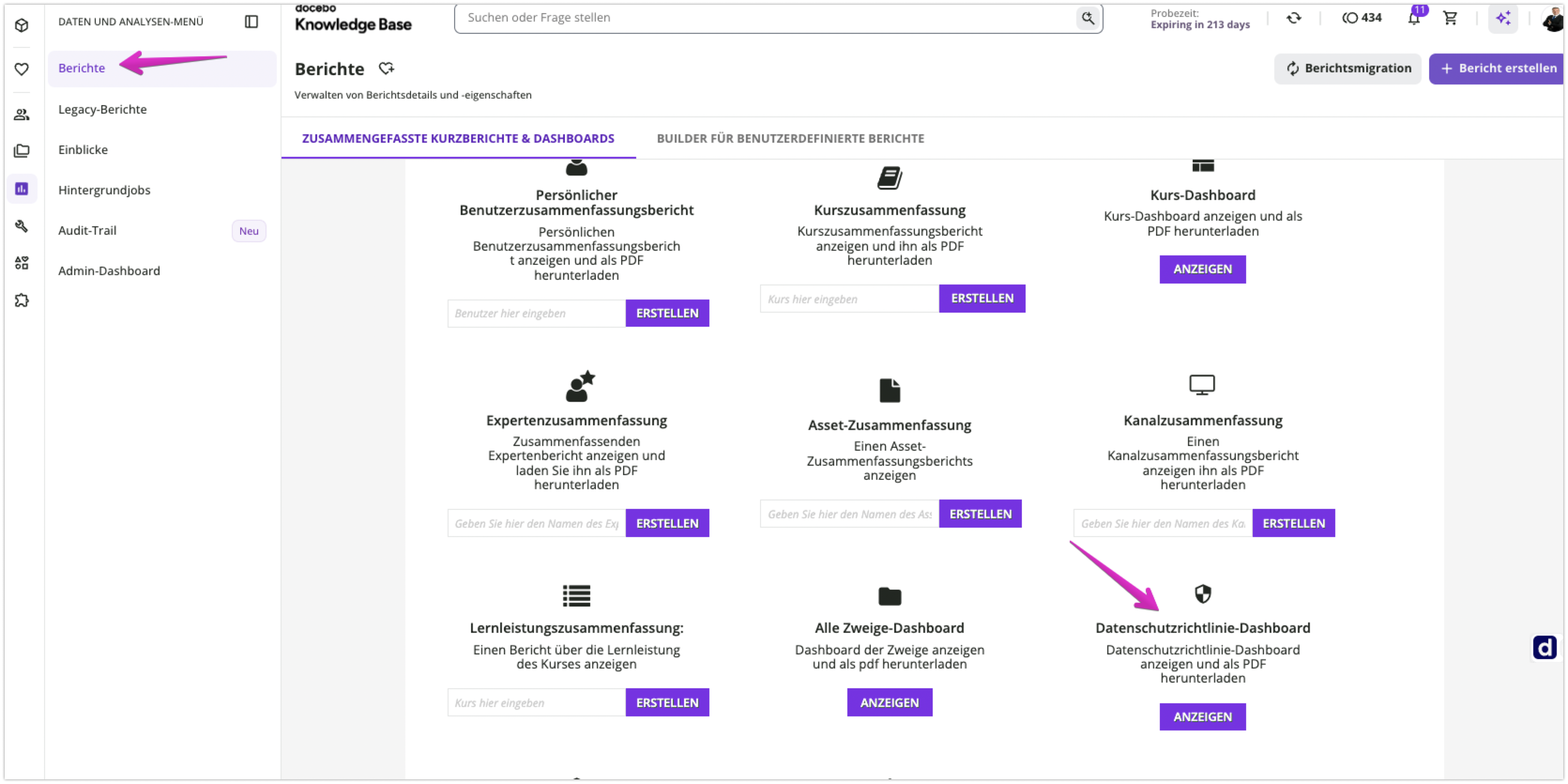Image resolution: width=1568 pixels, height=784 pixels.
Task: Click the Expertenzusammenfassung user-star icon
Action: coord(580,385)
